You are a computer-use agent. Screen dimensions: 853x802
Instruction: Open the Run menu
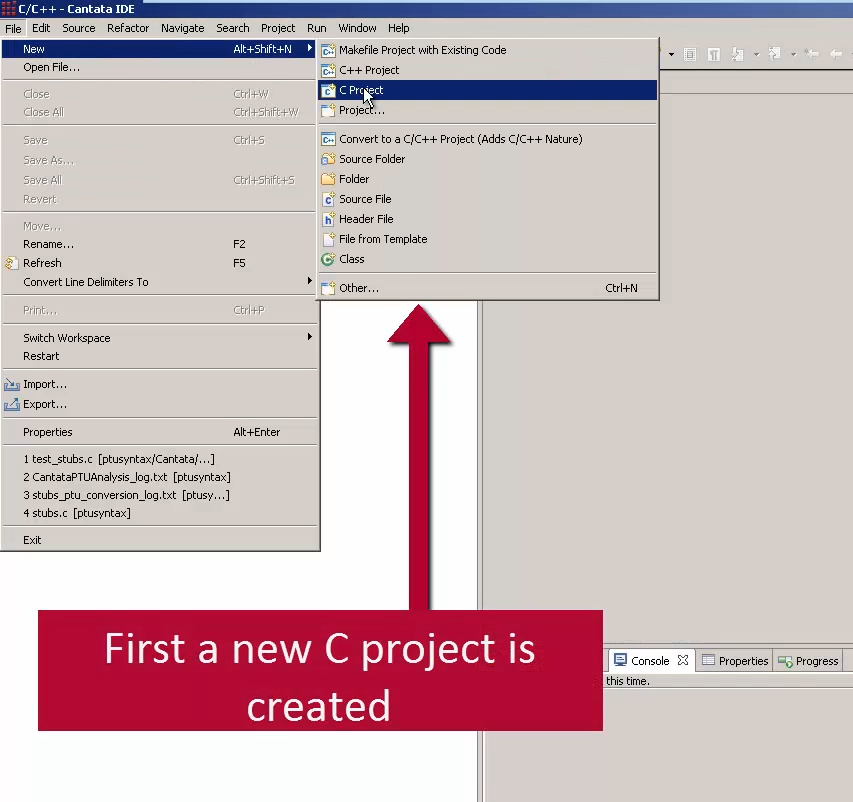point(317,28)
